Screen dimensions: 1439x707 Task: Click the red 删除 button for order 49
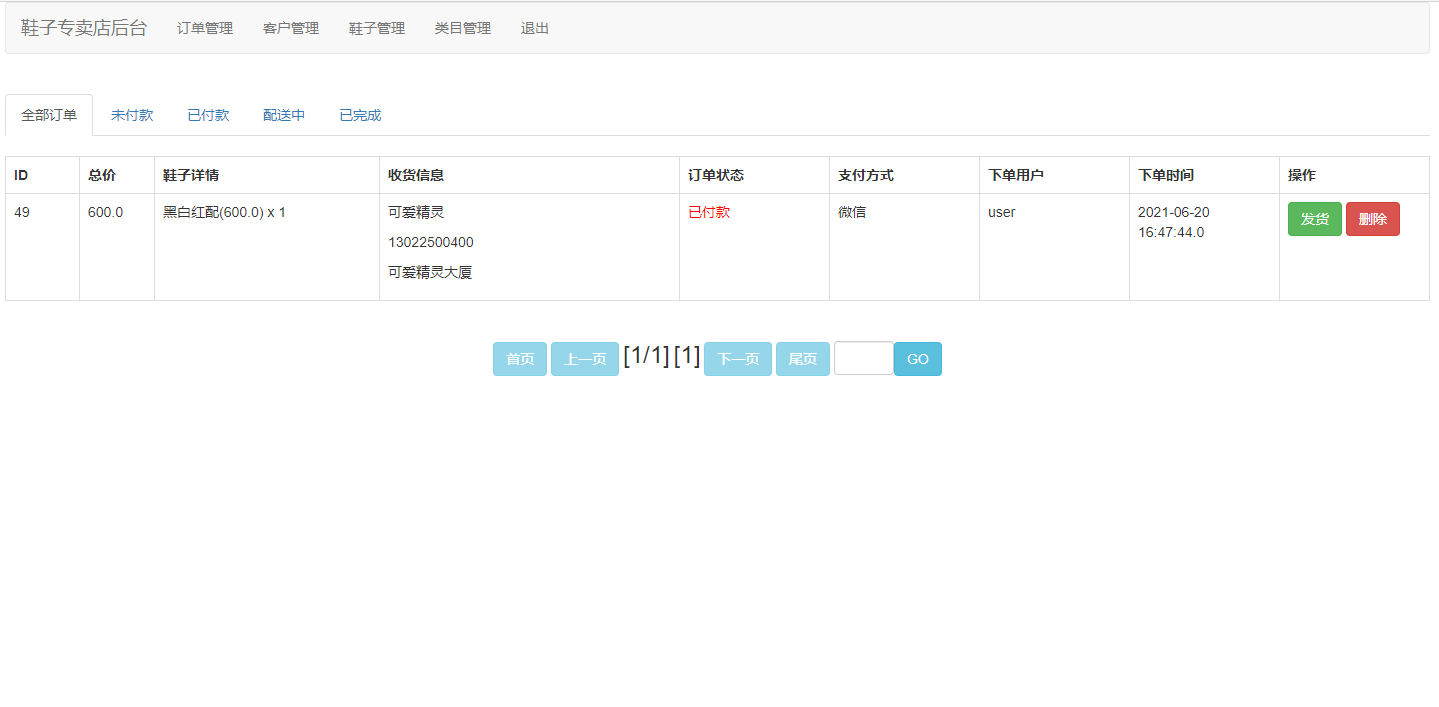coord(1372,218)
